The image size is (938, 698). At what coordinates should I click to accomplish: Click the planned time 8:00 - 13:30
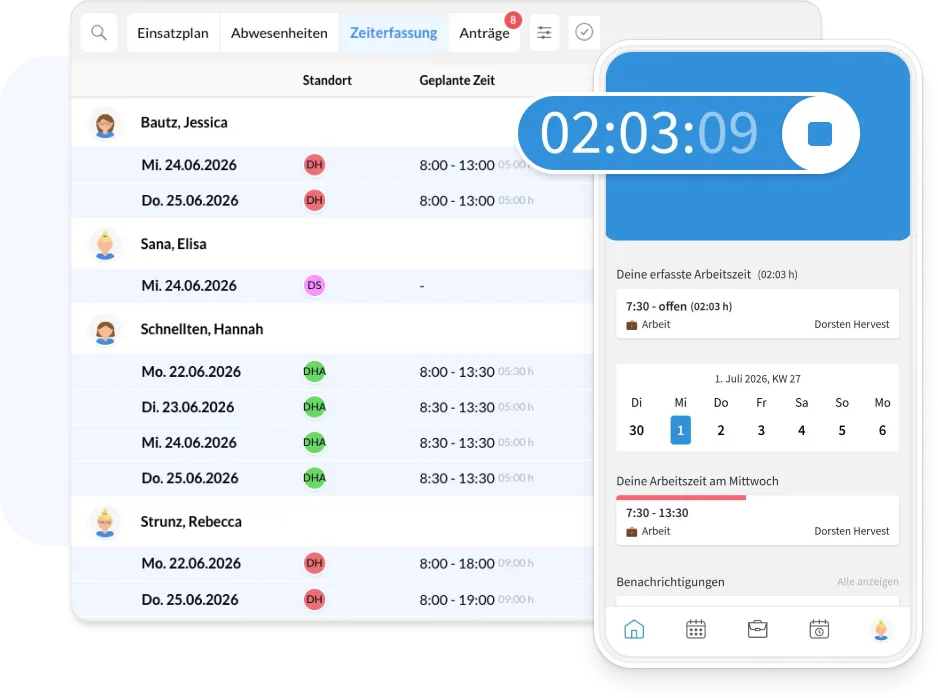(x=456, y=372)
